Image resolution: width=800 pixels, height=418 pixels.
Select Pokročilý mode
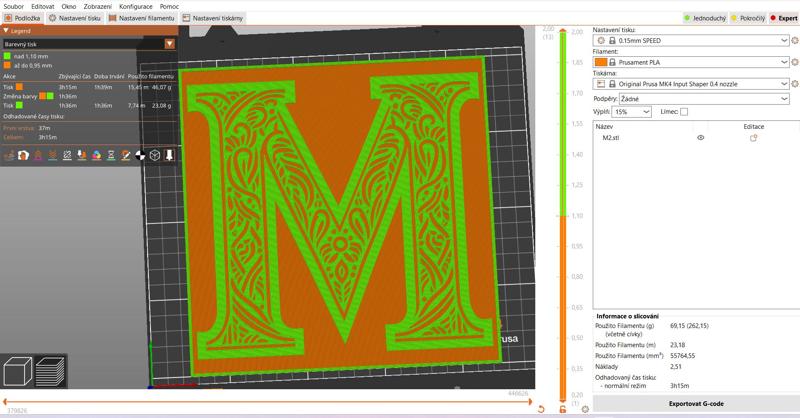748,18
